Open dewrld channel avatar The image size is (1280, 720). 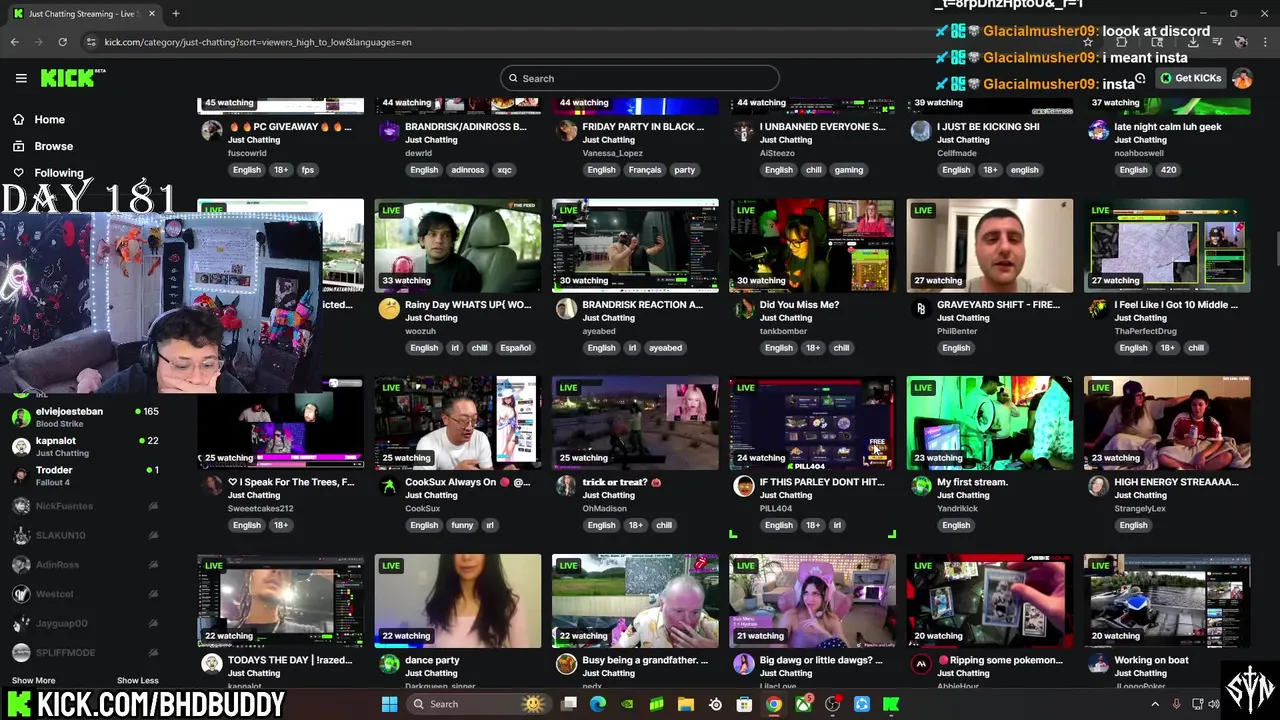(389, 131)
